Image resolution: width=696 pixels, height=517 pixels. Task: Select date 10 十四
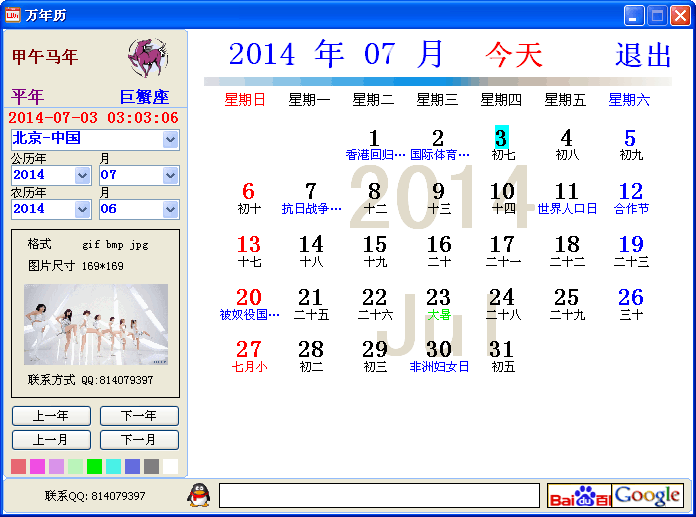click(x=502, y=198)
